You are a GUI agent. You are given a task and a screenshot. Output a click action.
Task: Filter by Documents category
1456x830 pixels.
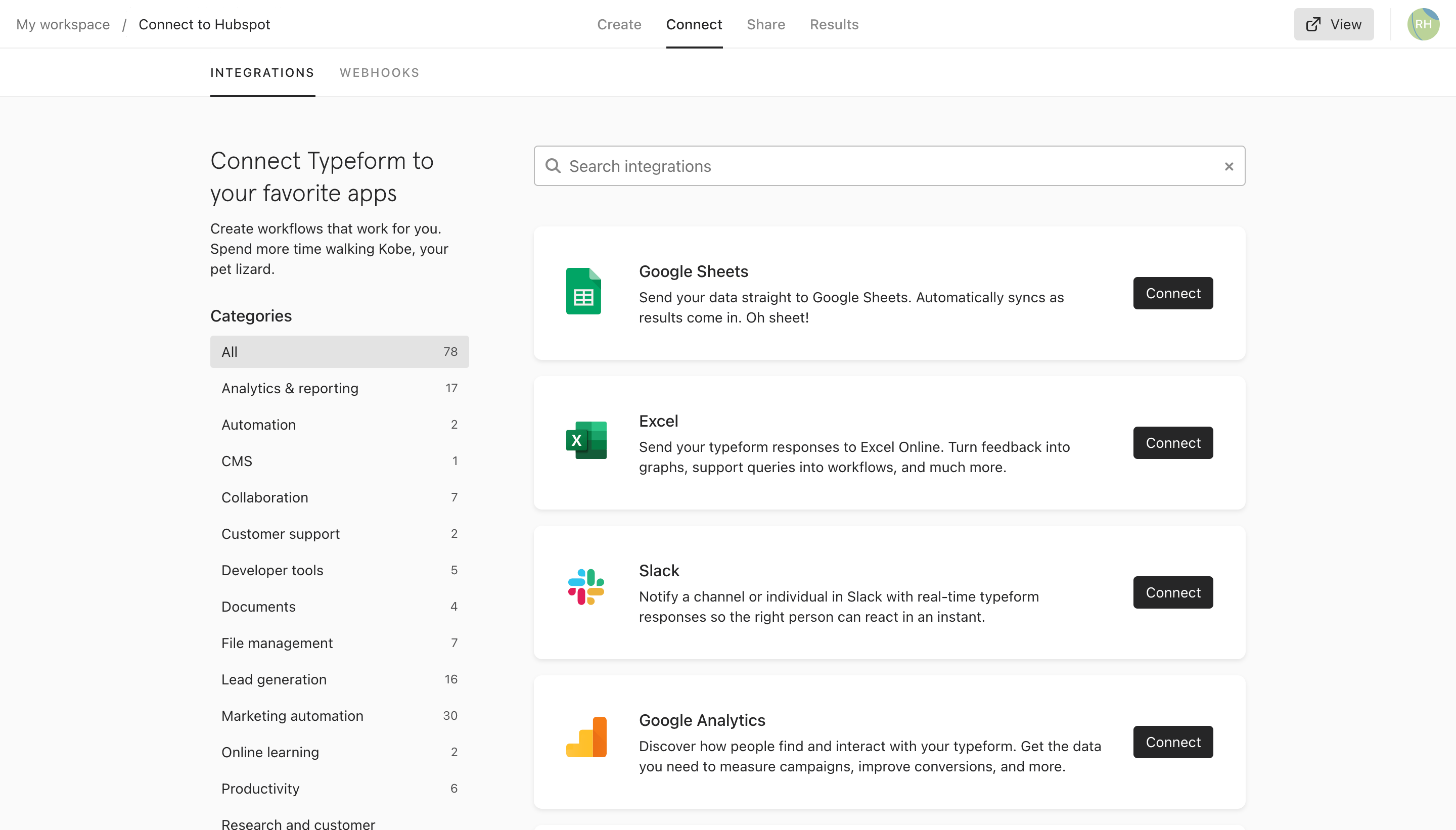point(339,607)
